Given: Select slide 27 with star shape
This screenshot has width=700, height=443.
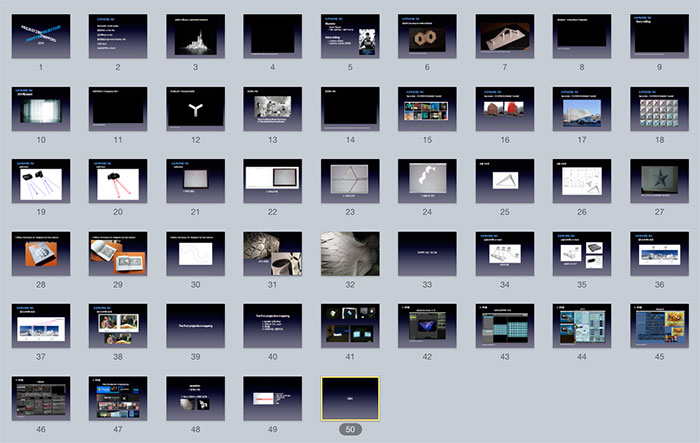Looking at the screenshot, I should coord(659,181).
